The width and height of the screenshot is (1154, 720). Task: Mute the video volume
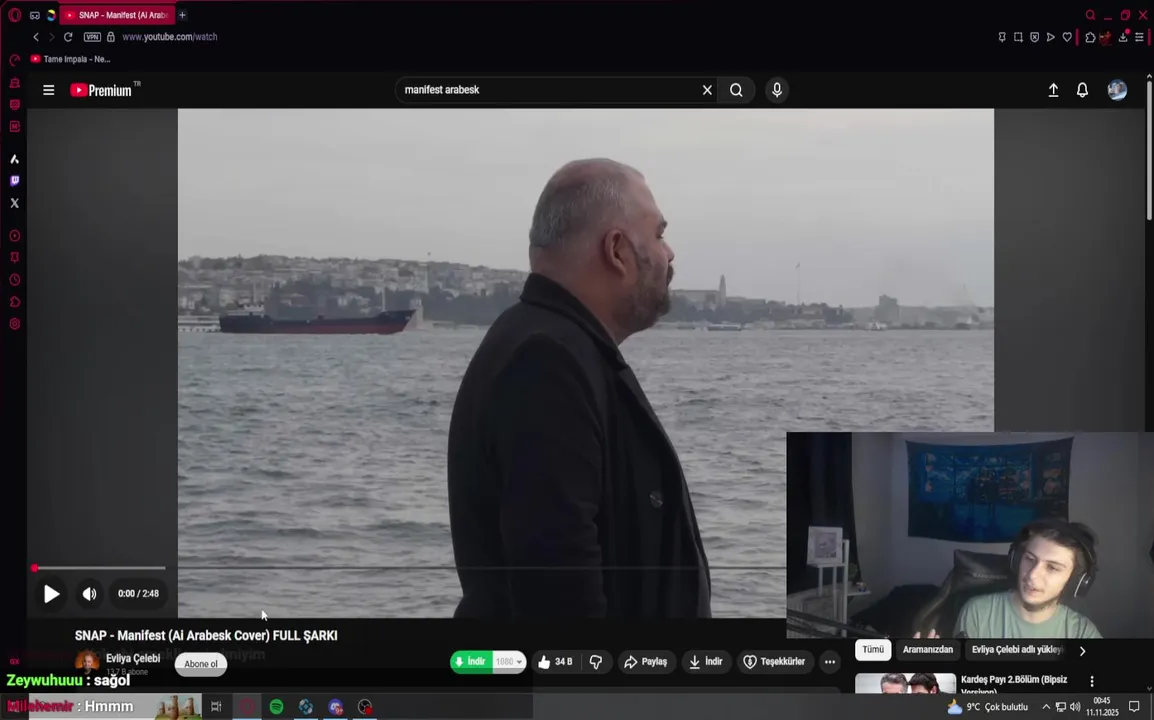(x=90, y=593)
